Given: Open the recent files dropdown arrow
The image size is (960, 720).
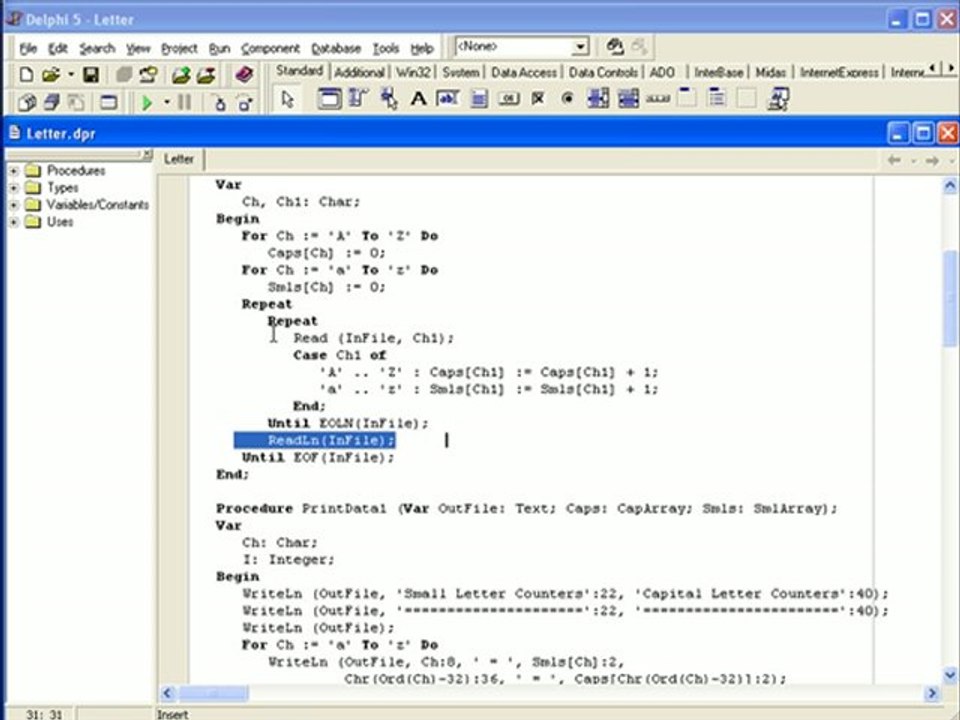Looking at the screenshot, I should (x=70, y=75).
